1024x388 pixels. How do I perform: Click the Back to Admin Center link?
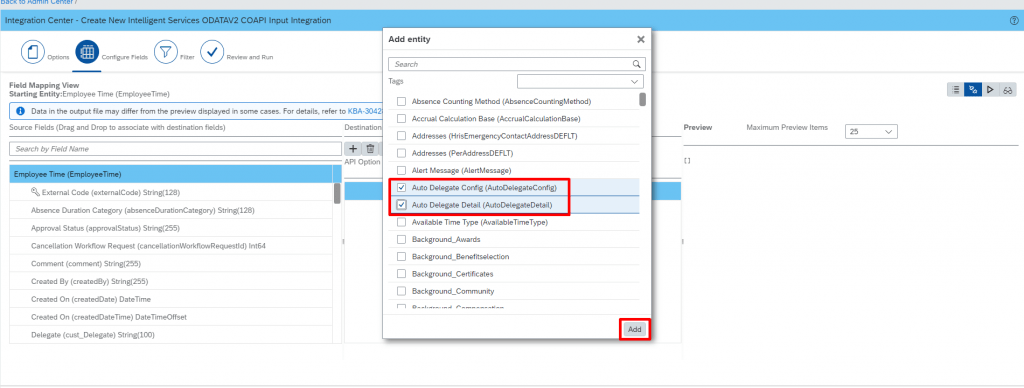pos(37,2)
